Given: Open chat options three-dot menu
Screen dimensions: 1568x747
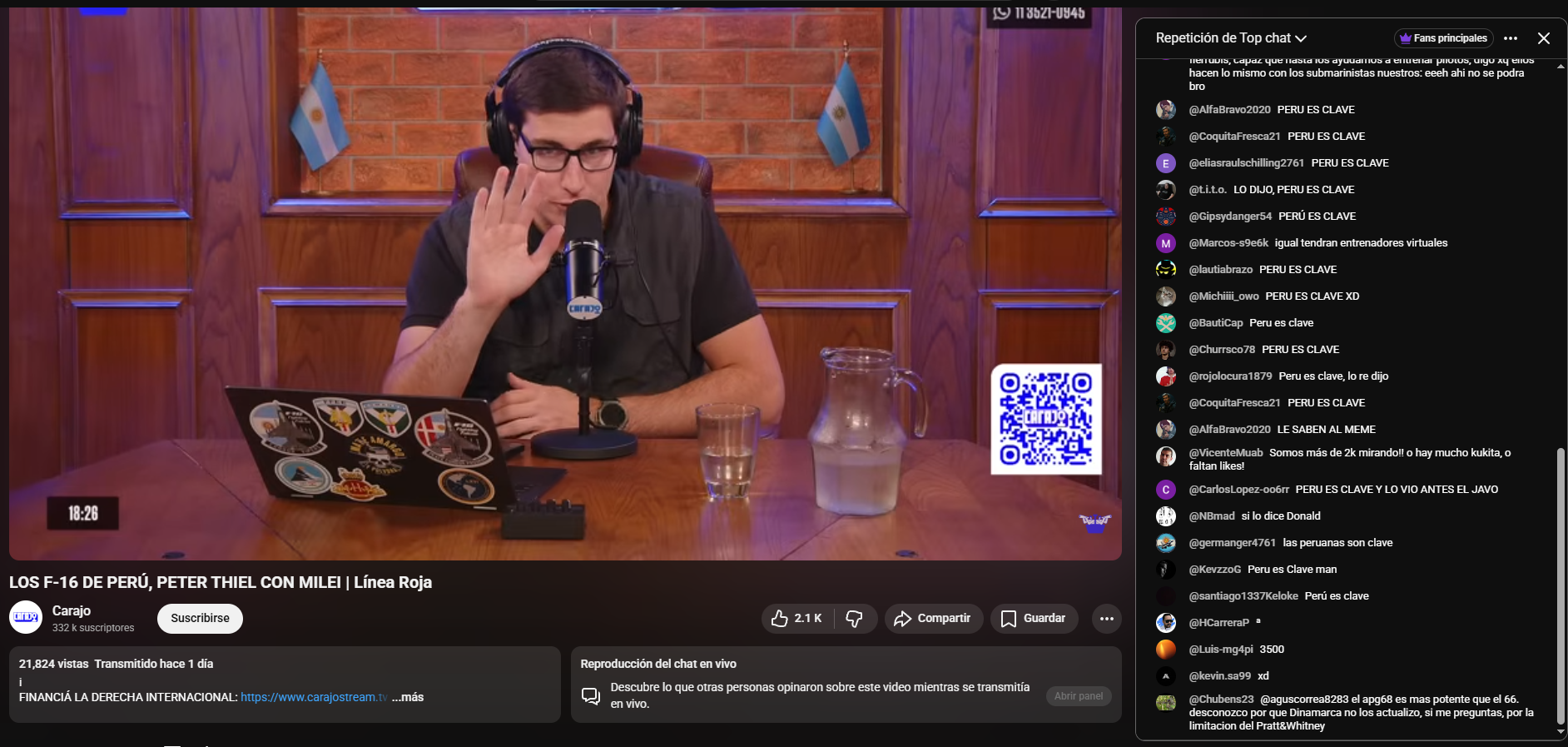Looking at the screenshot, I should coord(1511,38).
